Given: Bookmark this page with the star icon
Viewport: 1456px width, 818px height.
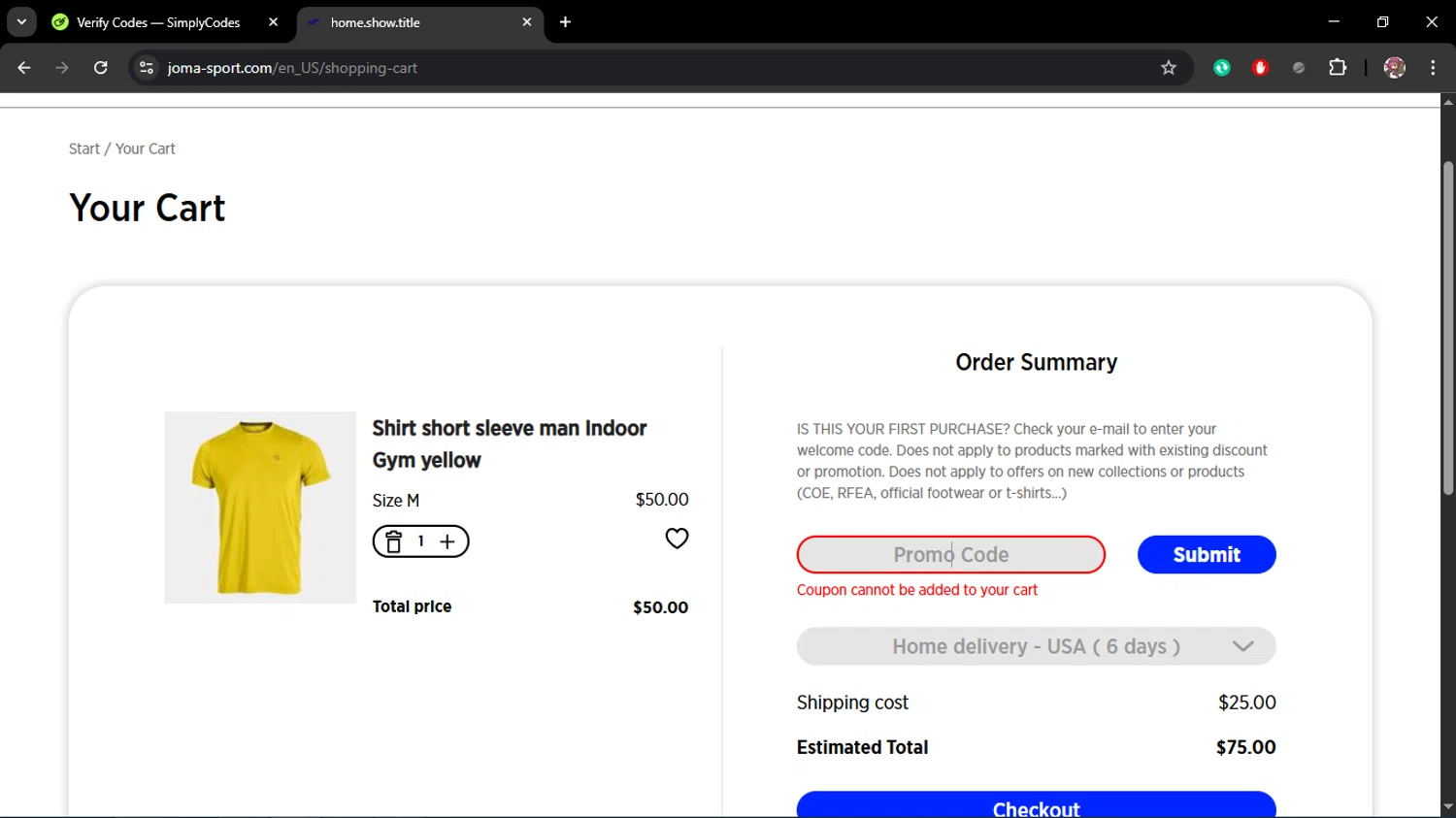Looking at the screenshot, I should [1169, 68].
